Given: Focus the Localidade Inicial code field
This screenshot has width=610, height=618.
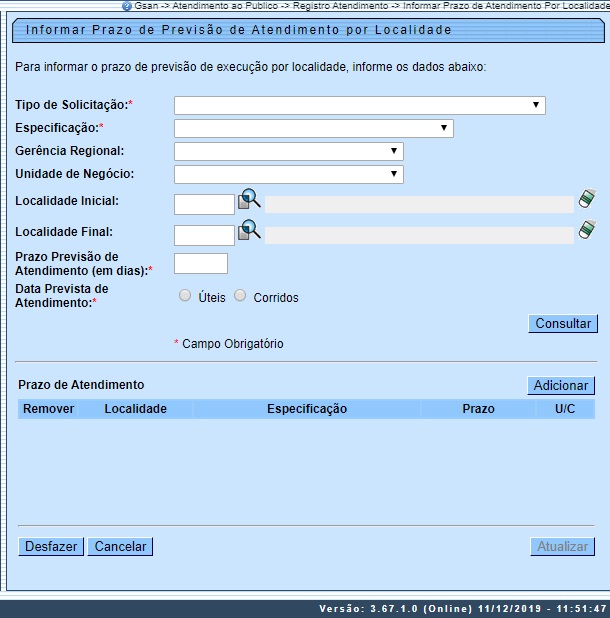Looking at the screenshot, I should point(204,204).
